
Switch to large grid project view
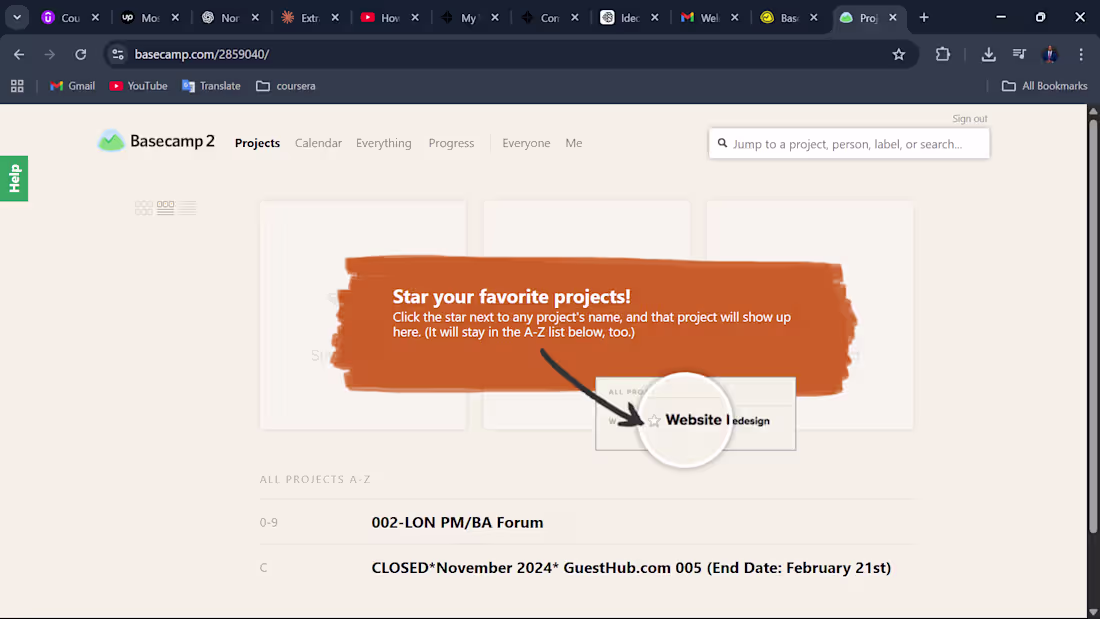click(x=143, y=207)
